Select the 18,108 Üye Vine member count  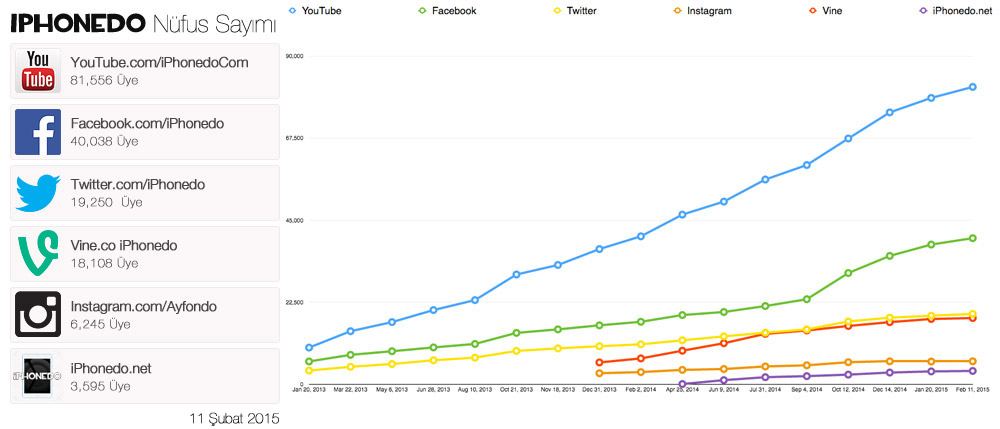105,263
